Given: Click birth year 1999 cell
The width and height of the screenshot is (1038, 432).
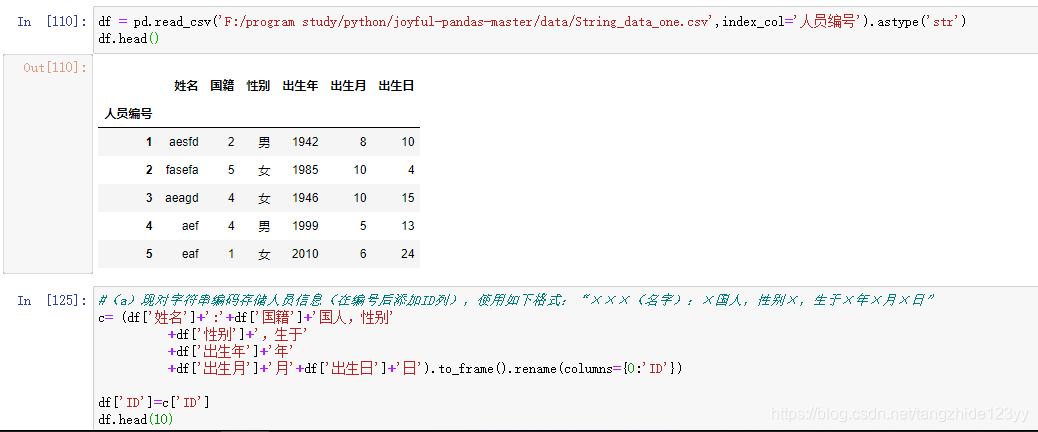Looking at the screenshot, I should (305, 226).
